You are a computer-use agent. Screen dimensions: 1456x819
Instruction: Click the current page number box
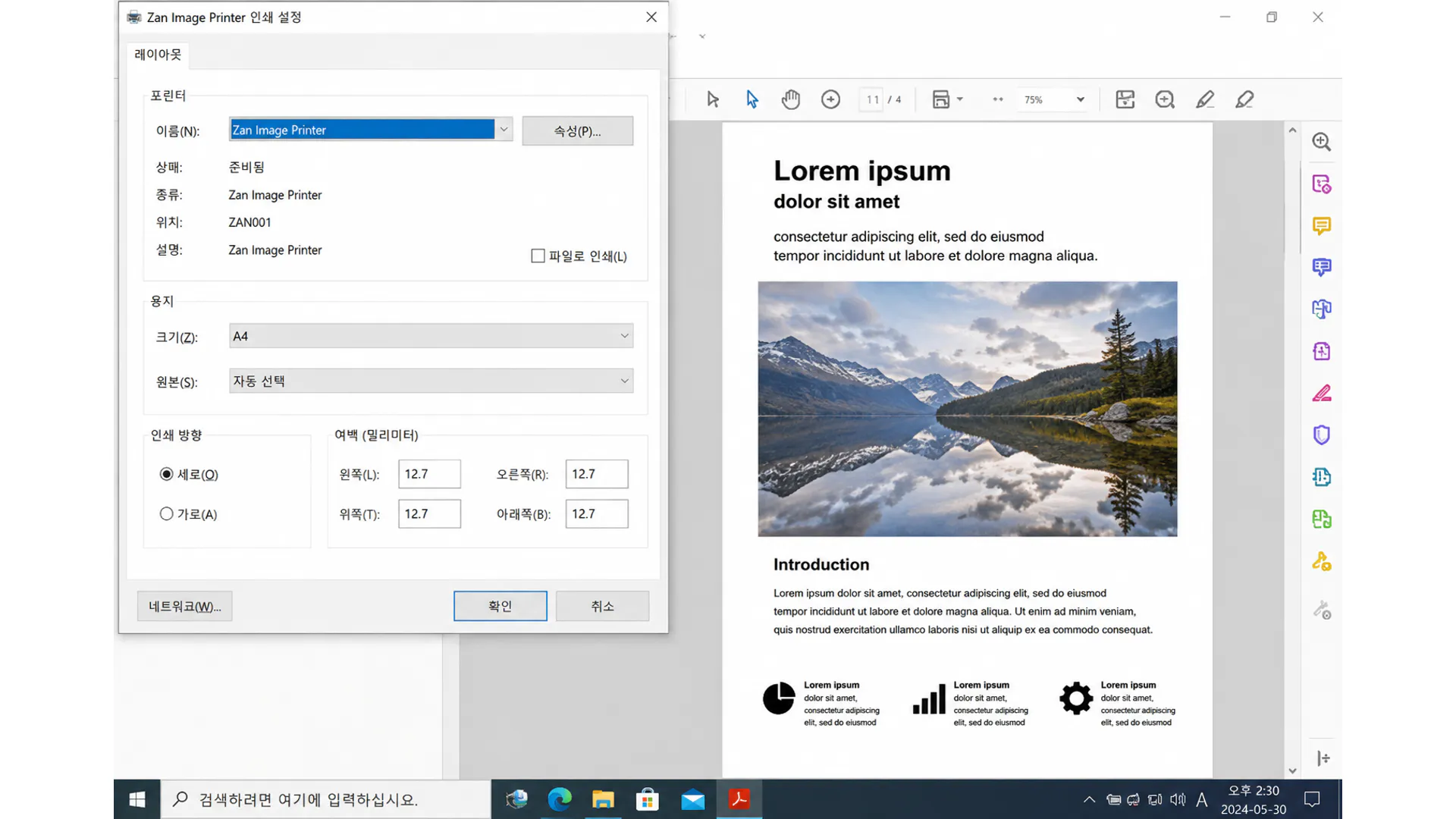[871, 99]
